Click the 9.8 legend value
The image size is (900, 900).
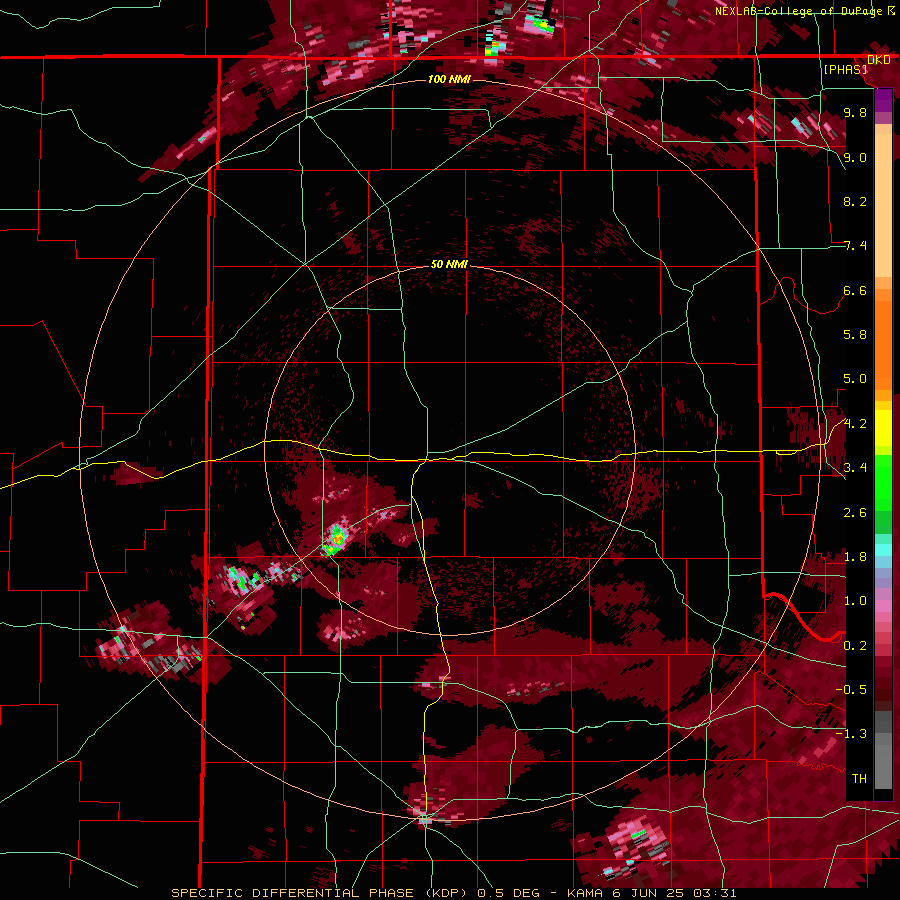pyautogui.click(x=855, y=112)
